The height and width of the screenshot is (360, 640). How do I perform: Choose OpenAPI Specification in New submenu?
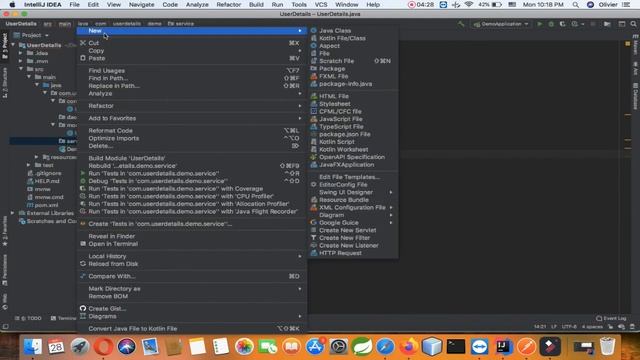click(353, 157)
